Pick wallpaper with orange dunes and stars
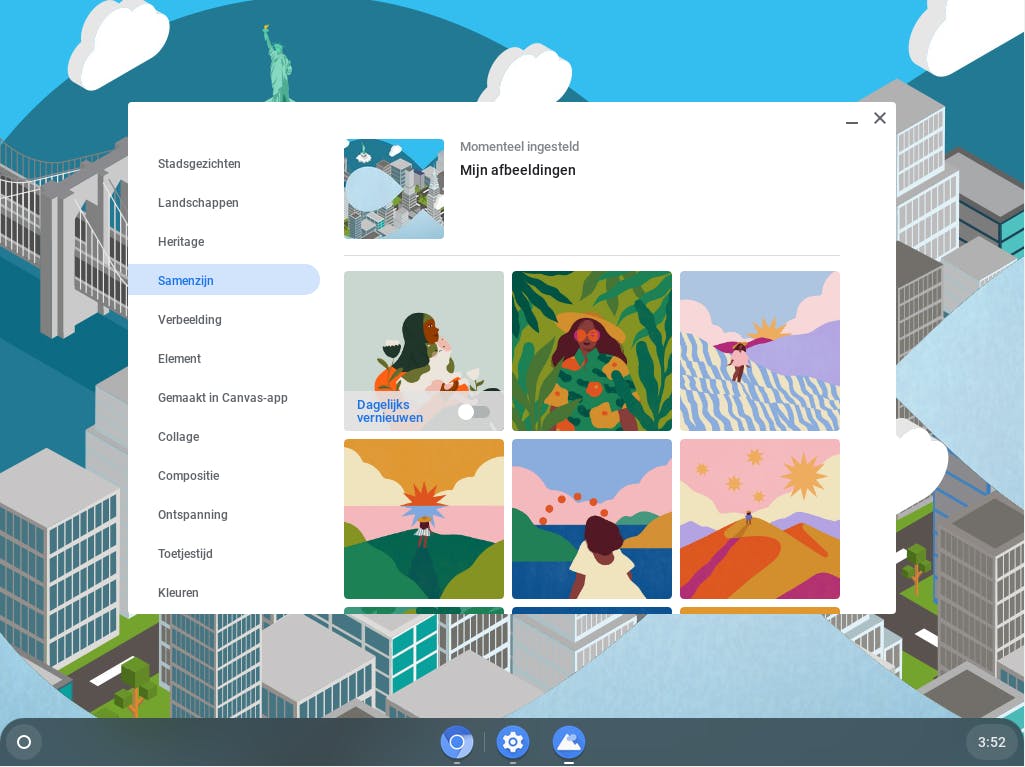1025x767 pixels. point(760,519)
